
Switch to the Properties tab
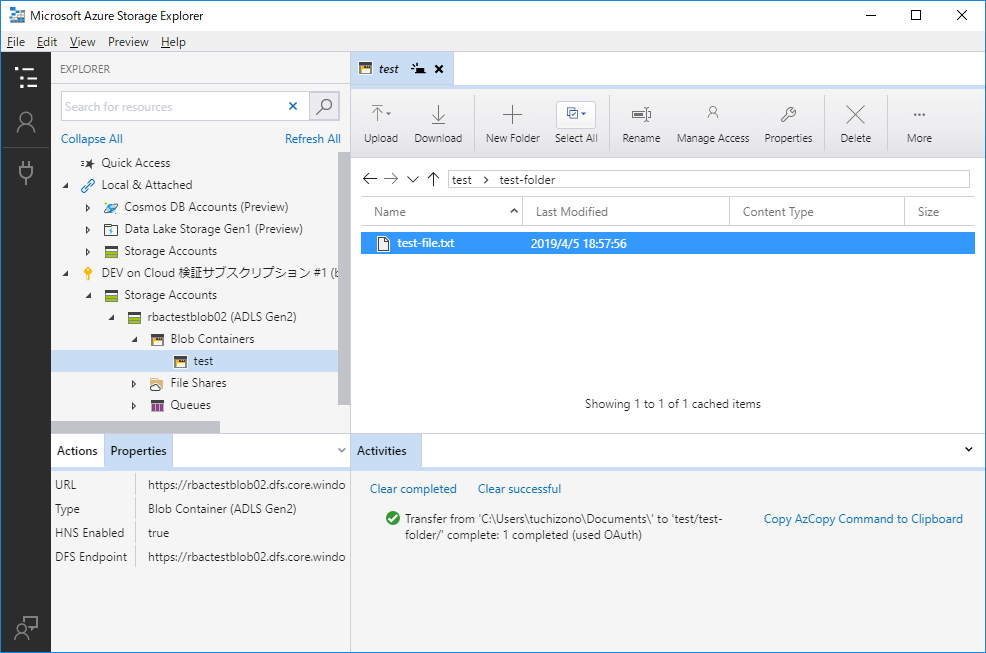138,450
